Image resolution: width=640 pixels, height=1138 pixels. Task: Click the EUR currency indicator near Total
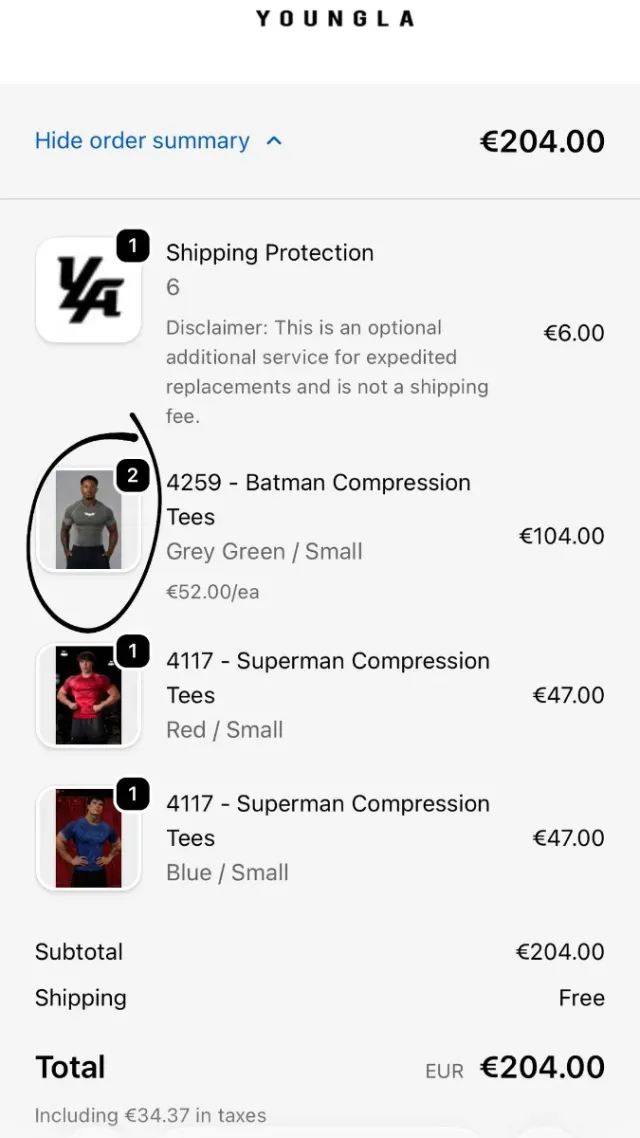tap(444, 1070)
